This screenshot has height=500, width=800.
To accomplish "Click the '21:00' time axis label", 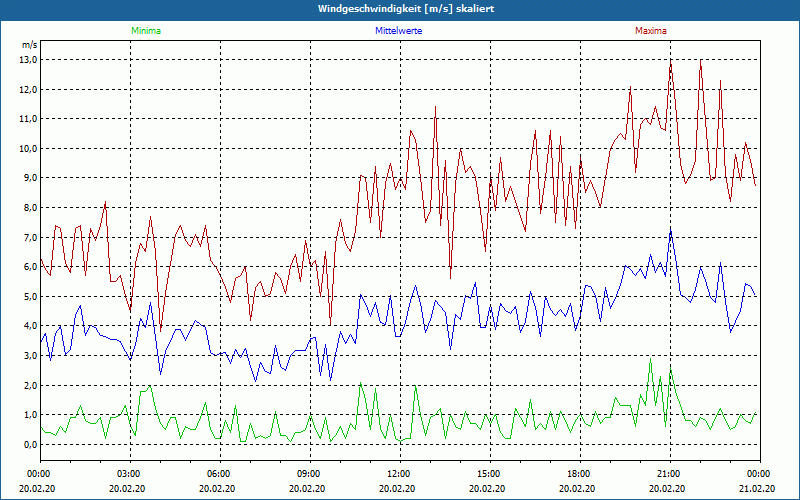I will (x=667, y=474).
